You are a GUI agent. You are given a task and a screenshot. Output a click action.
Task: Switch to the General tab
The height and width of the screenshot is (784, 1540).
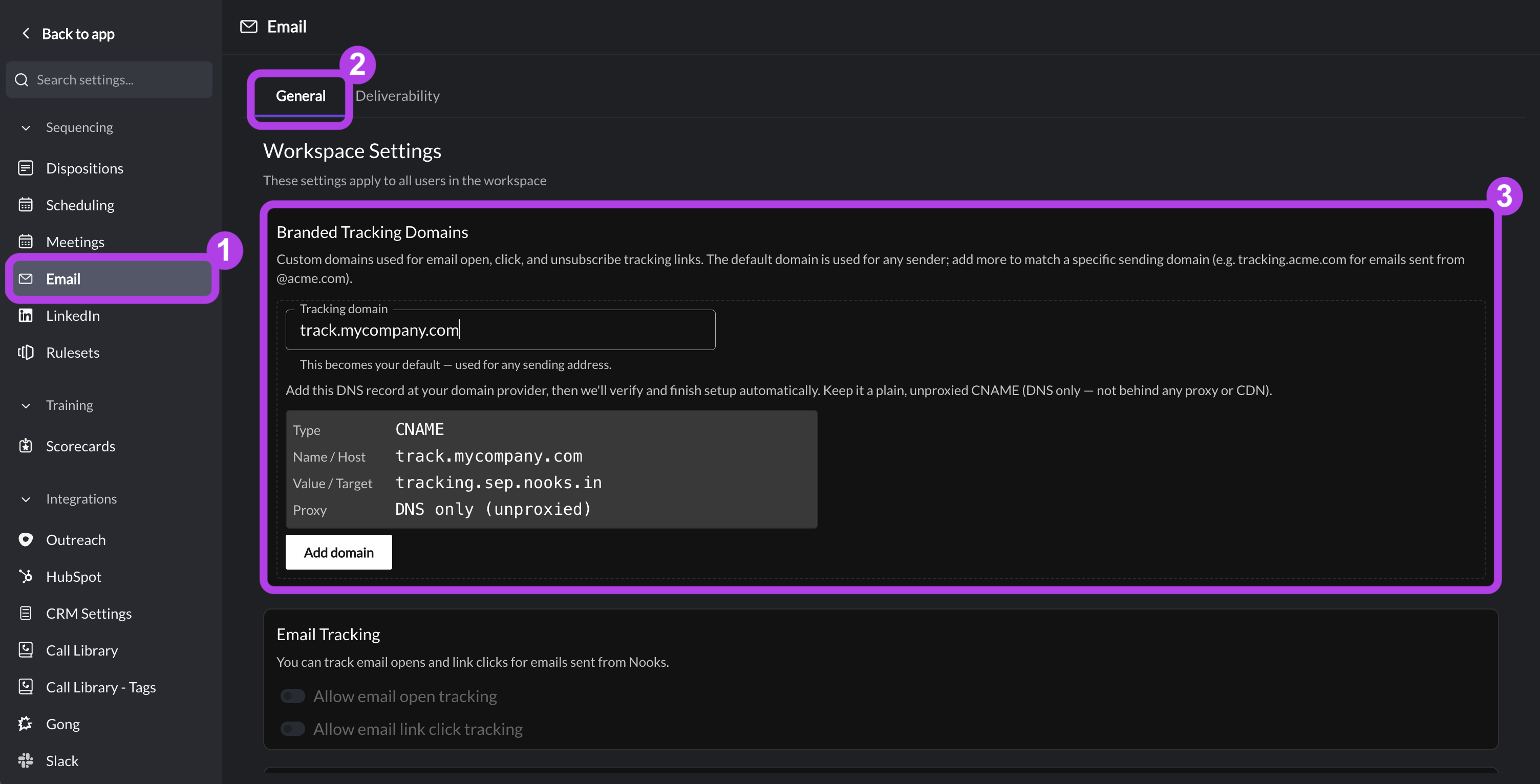(301, 96)
